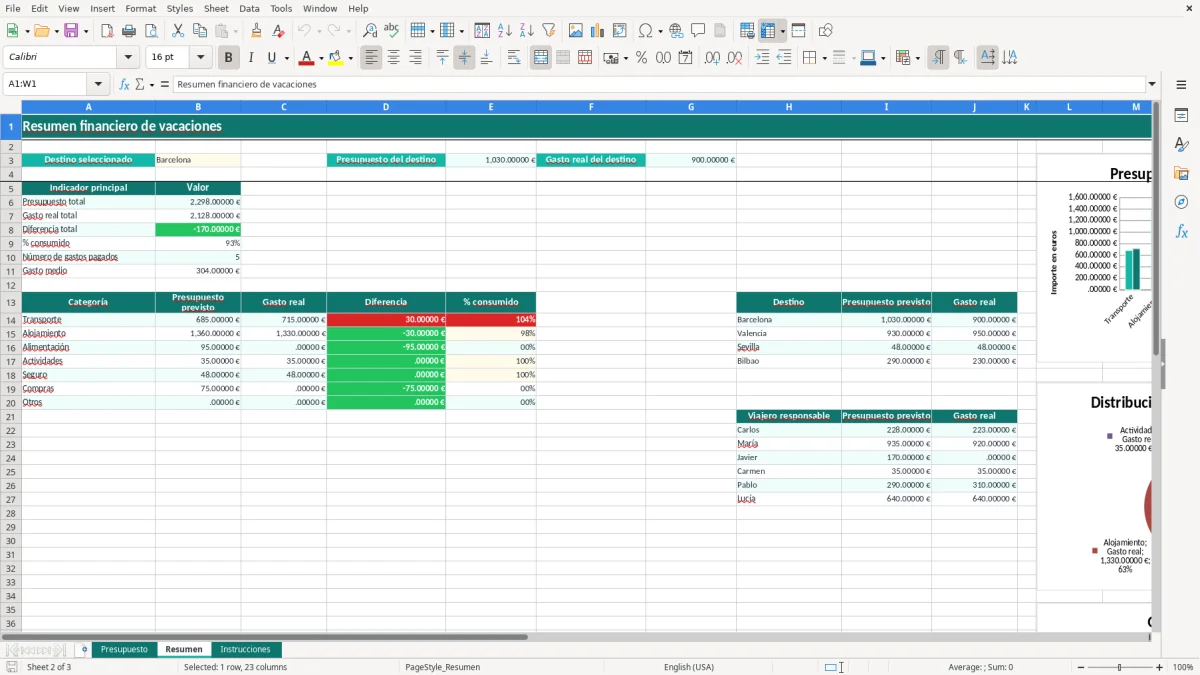Add a decimal place

[x=712, y=58]
